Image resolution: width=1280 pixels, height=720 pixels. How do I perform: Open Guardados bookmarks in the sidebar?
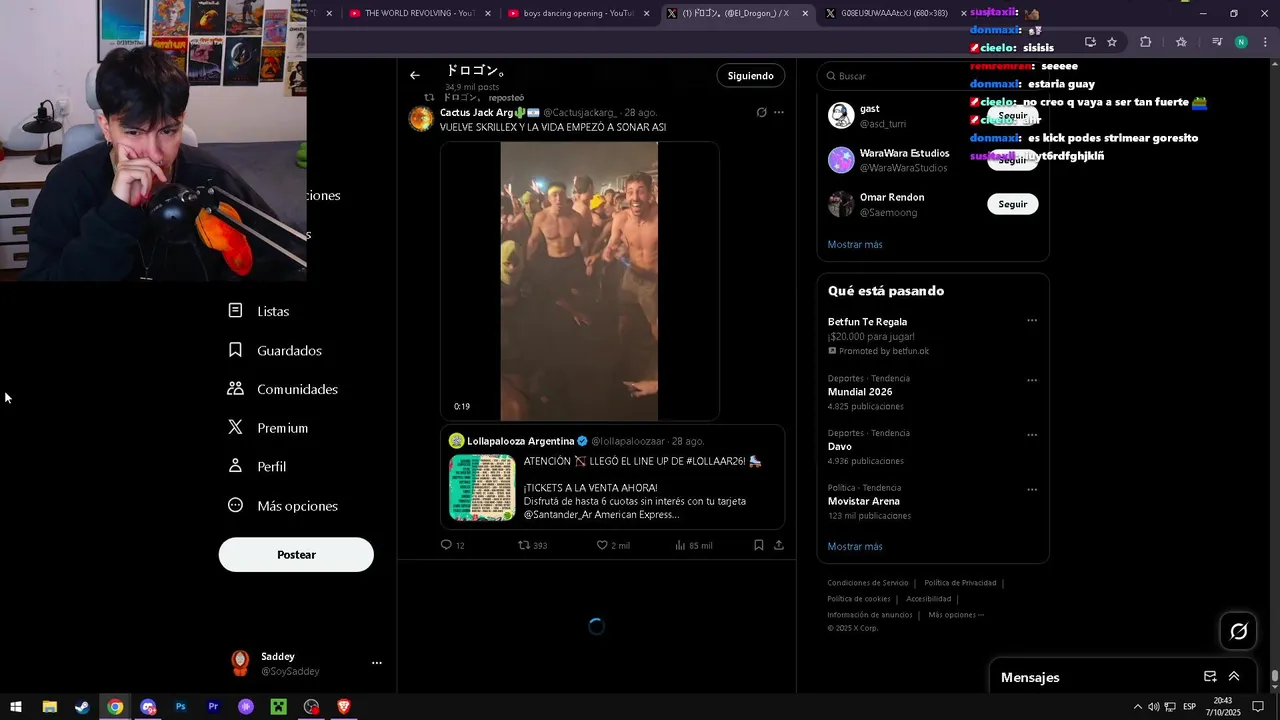tap(275, 350)
